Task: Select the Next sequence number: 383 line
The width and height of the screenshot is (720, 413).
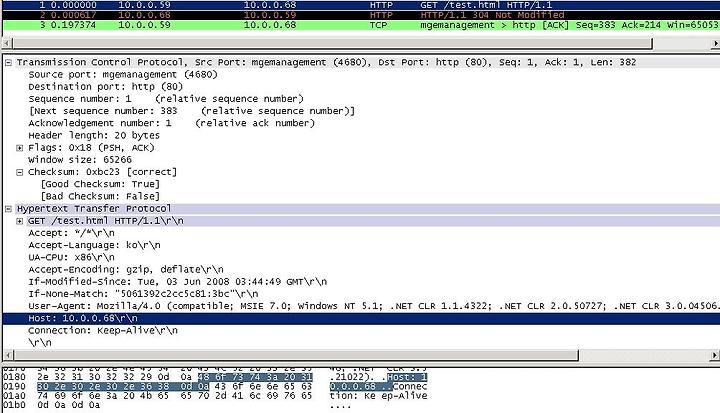Action: [192, 111]
